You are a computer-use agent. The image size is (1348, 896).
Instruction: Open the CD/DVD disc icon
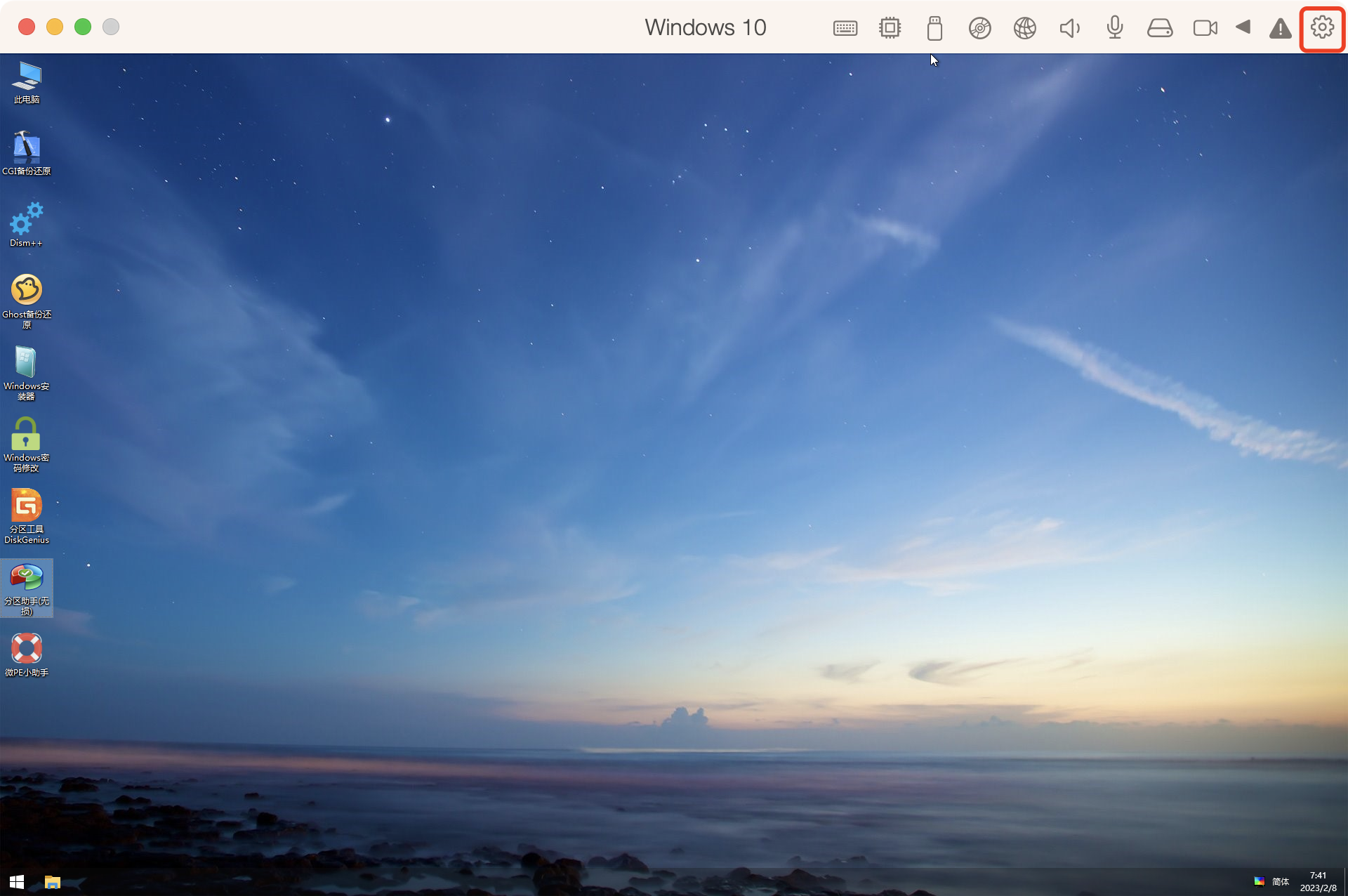tap(979, 28)
